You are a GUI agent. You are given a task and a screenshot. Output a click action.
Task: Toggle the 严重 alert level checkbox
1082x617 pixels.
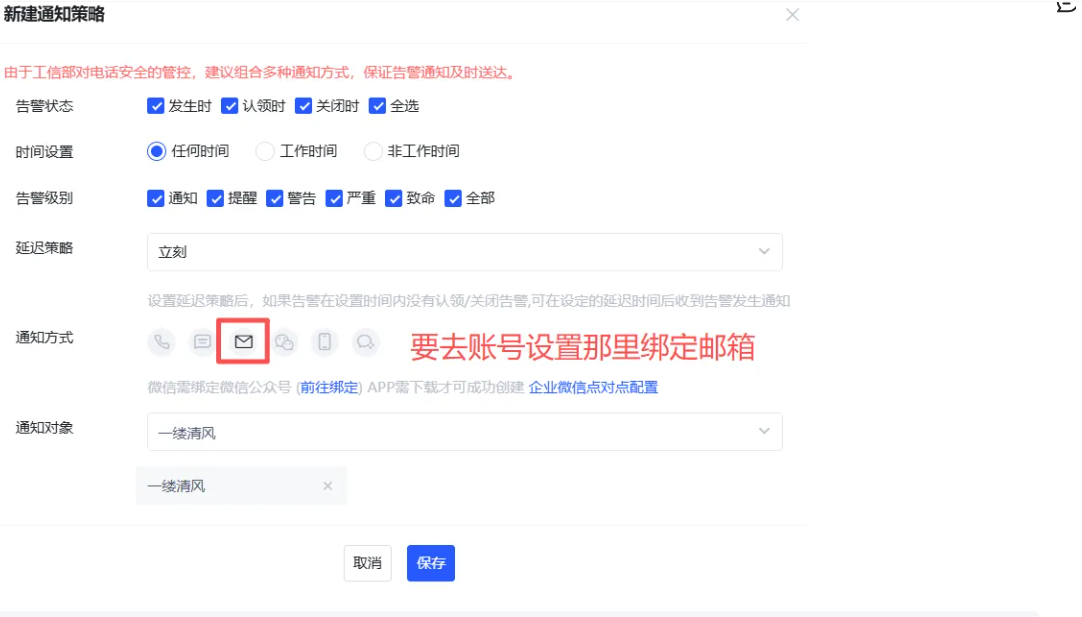tap(334, 198)
